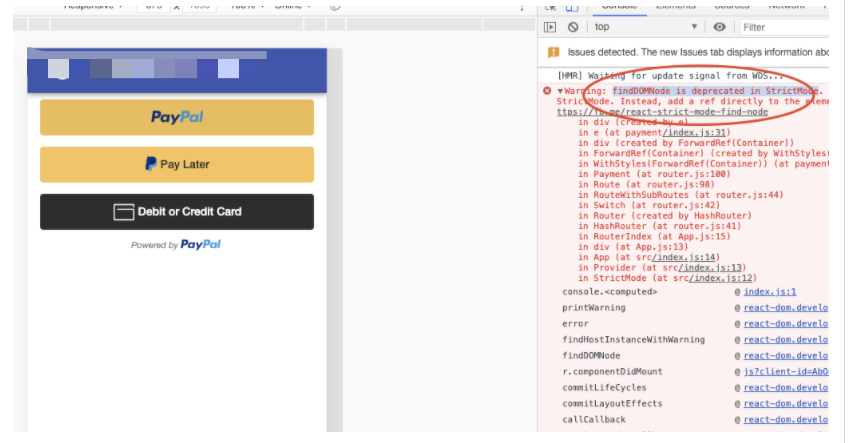850x443 pixels.
Task: Click 'callCallback' stack frame name
Action: click(594, 420)
